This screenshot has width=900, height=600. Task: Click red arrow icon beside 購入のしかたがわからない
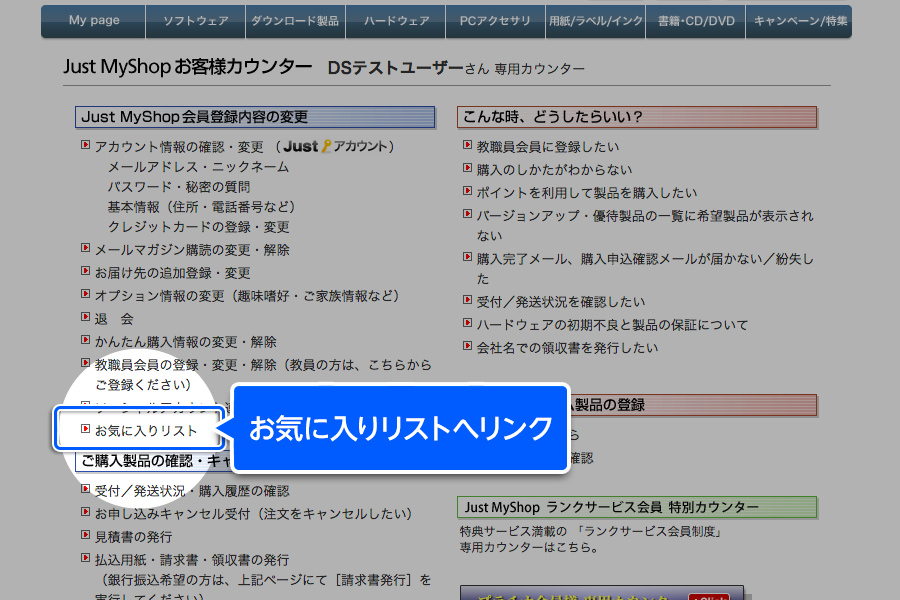pyautogui.click(x=467, y=168)
